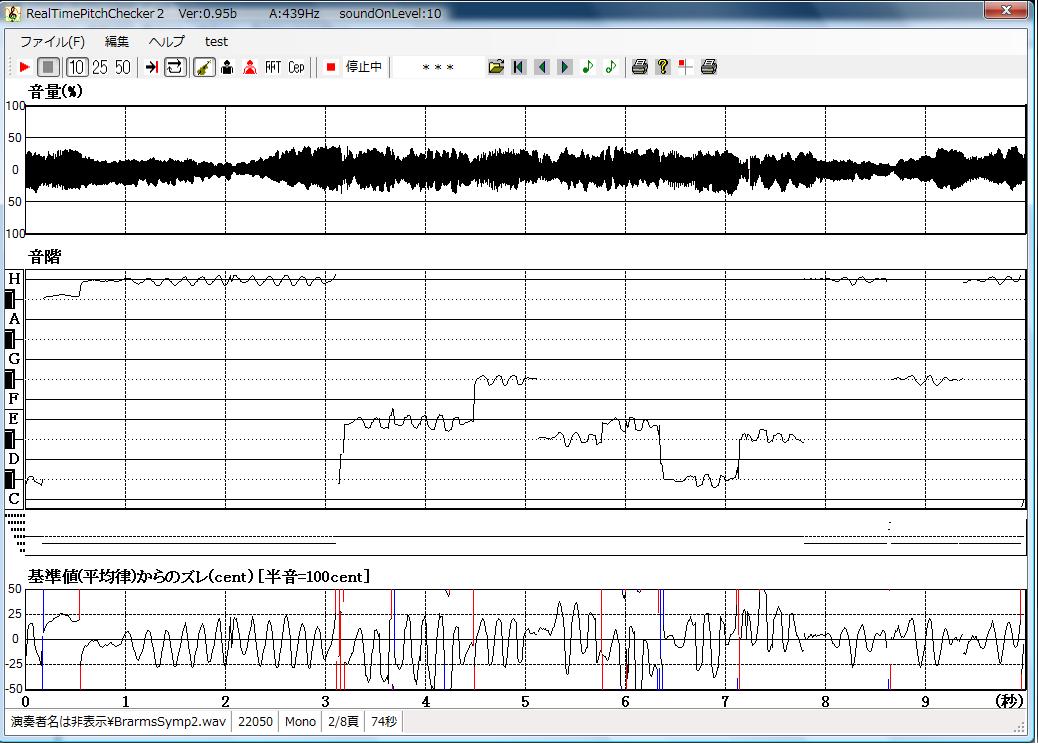Open the ヘルプ menu

166,42
